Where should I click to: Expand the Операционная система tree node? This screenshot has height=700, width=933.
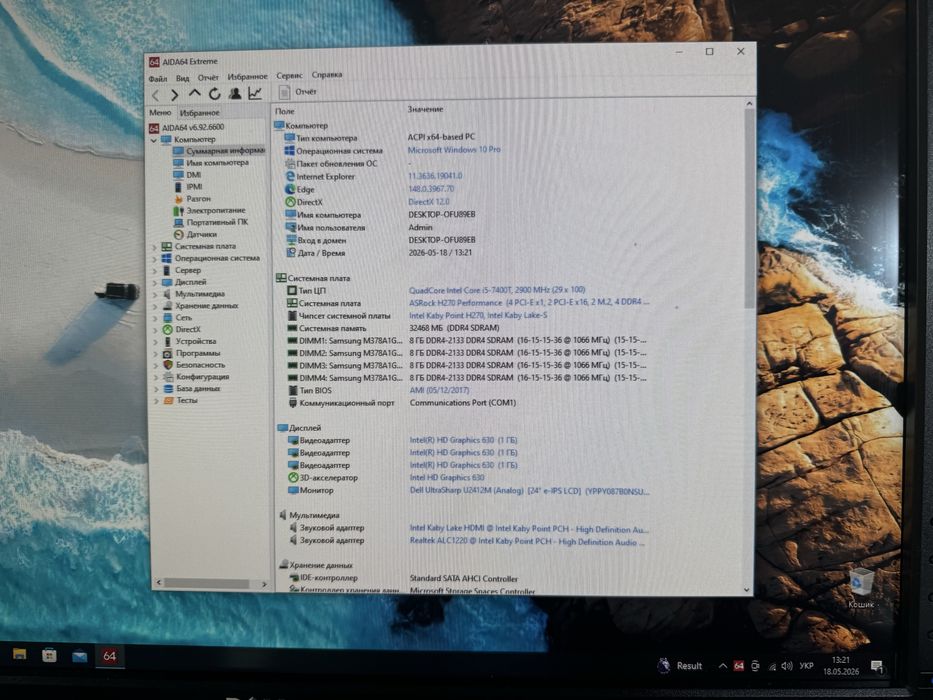[155, 258]
